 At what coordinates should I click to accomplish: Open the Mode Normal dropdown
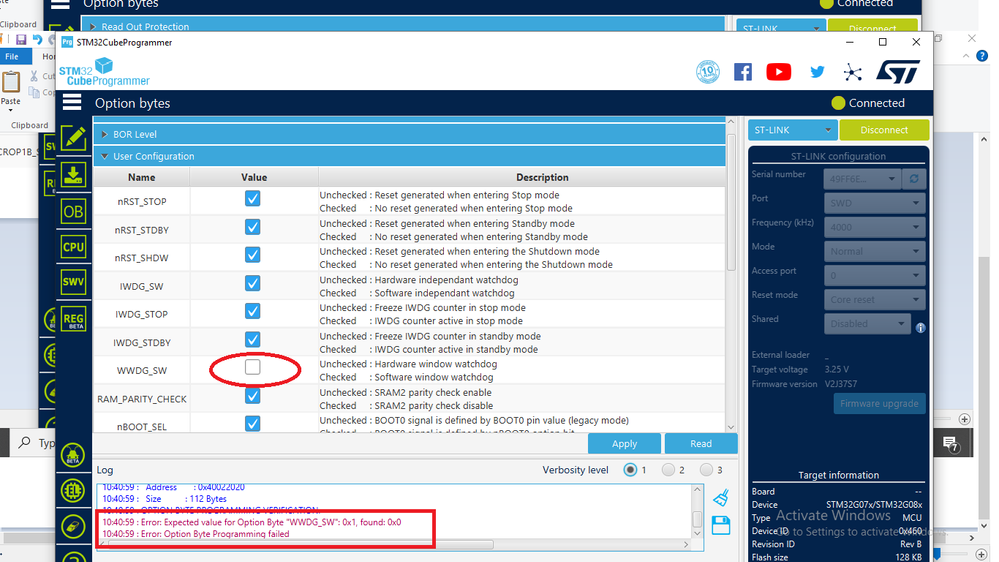(875, 251)
